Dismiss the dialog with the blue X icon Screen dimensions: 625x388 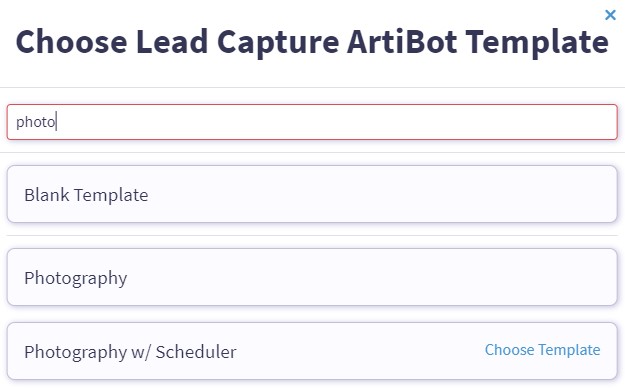click(610, 15)
